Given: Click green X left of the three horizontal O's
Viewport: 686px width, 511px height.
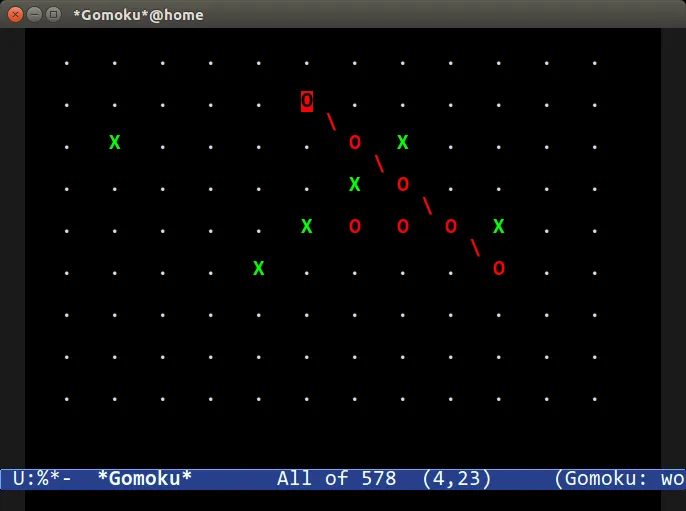Looking at the screenshot, I should click(x=307, y=226).
